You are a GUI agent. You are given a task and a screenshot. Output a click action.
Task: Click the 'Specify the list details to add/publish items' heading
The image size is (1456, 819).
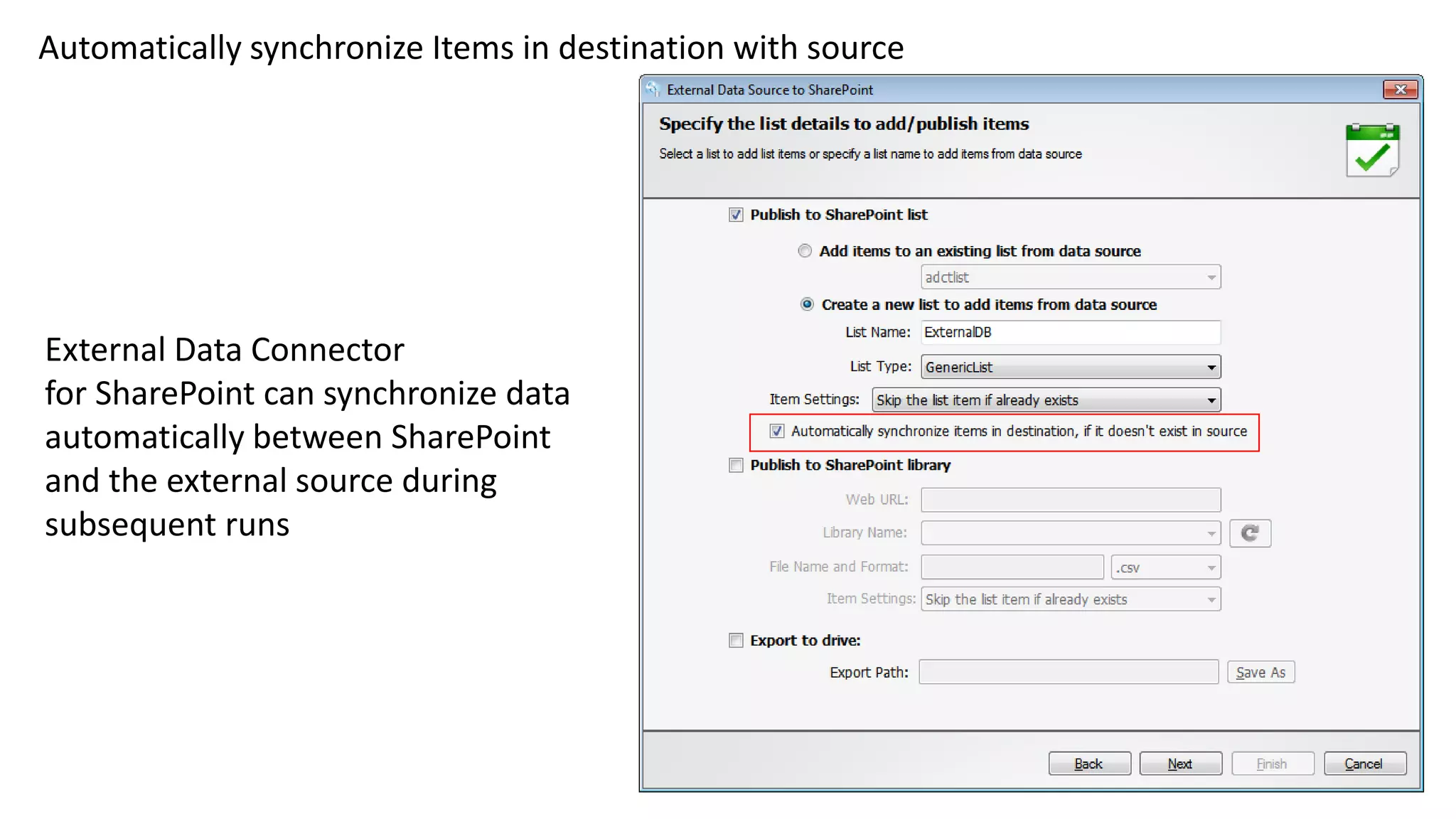(844, 124)
